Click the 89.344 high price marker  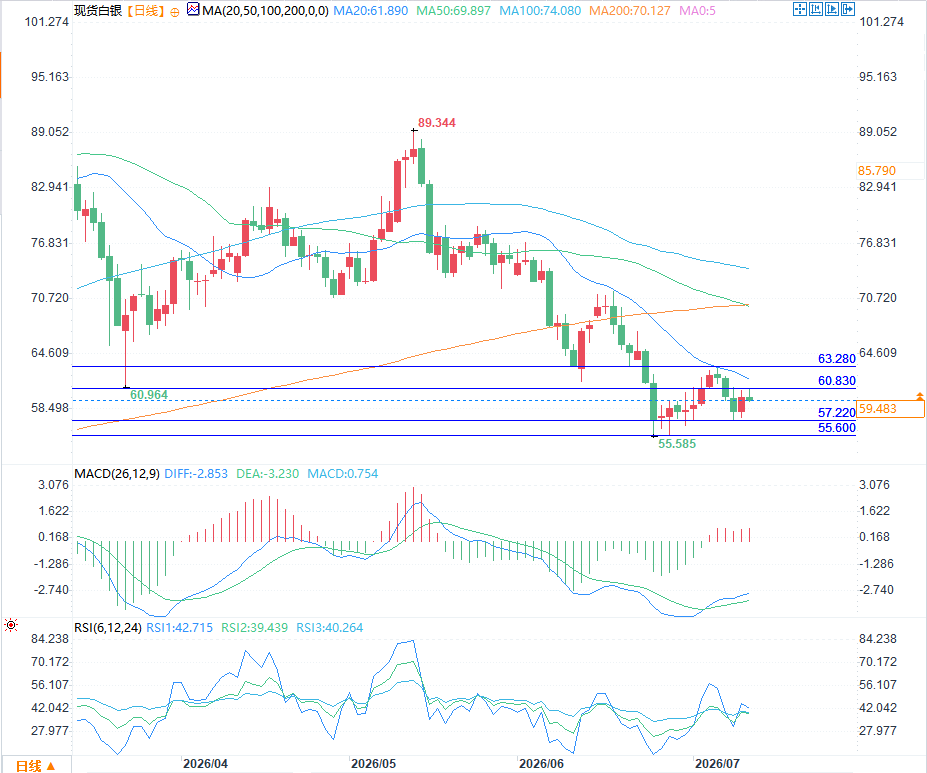(x=437, y=123)
